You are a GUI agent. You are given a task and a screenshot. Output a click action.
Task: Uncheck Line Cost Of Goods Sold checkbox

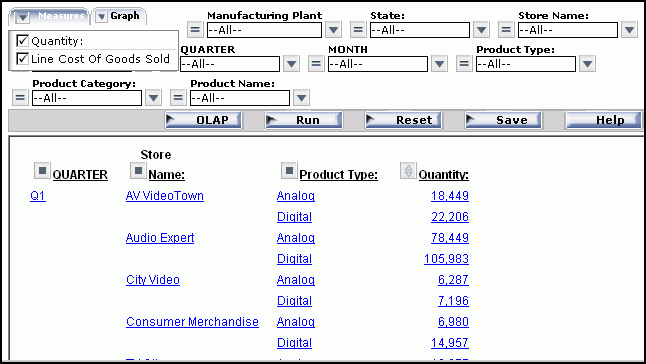click(22, 58)
